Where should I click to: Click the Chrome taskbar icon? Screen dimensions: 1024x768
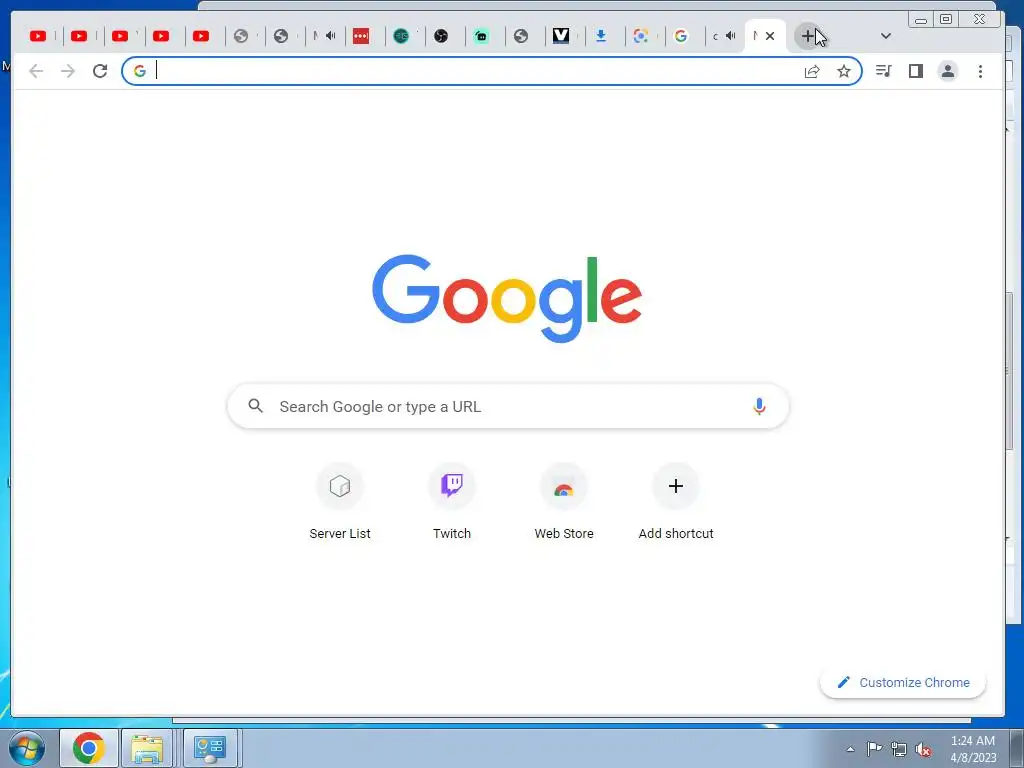pyautogui.click(x=89, y=748)
